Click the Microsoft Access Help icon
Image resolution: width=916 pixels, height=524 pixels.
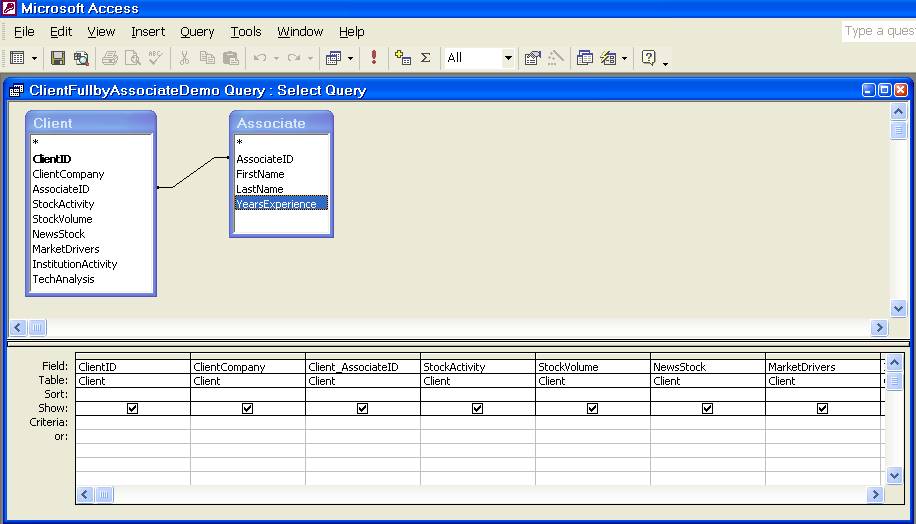648,58
